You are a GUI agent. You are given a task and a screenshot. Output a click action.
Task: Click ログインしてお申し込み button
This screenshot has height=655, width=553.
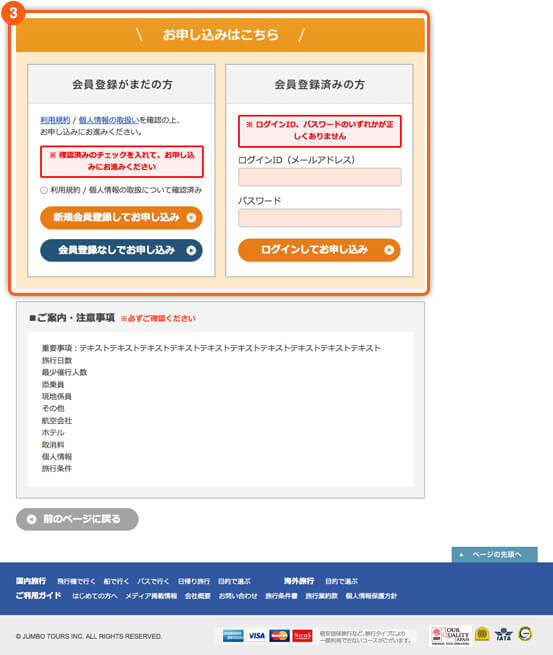click(319, 250)
